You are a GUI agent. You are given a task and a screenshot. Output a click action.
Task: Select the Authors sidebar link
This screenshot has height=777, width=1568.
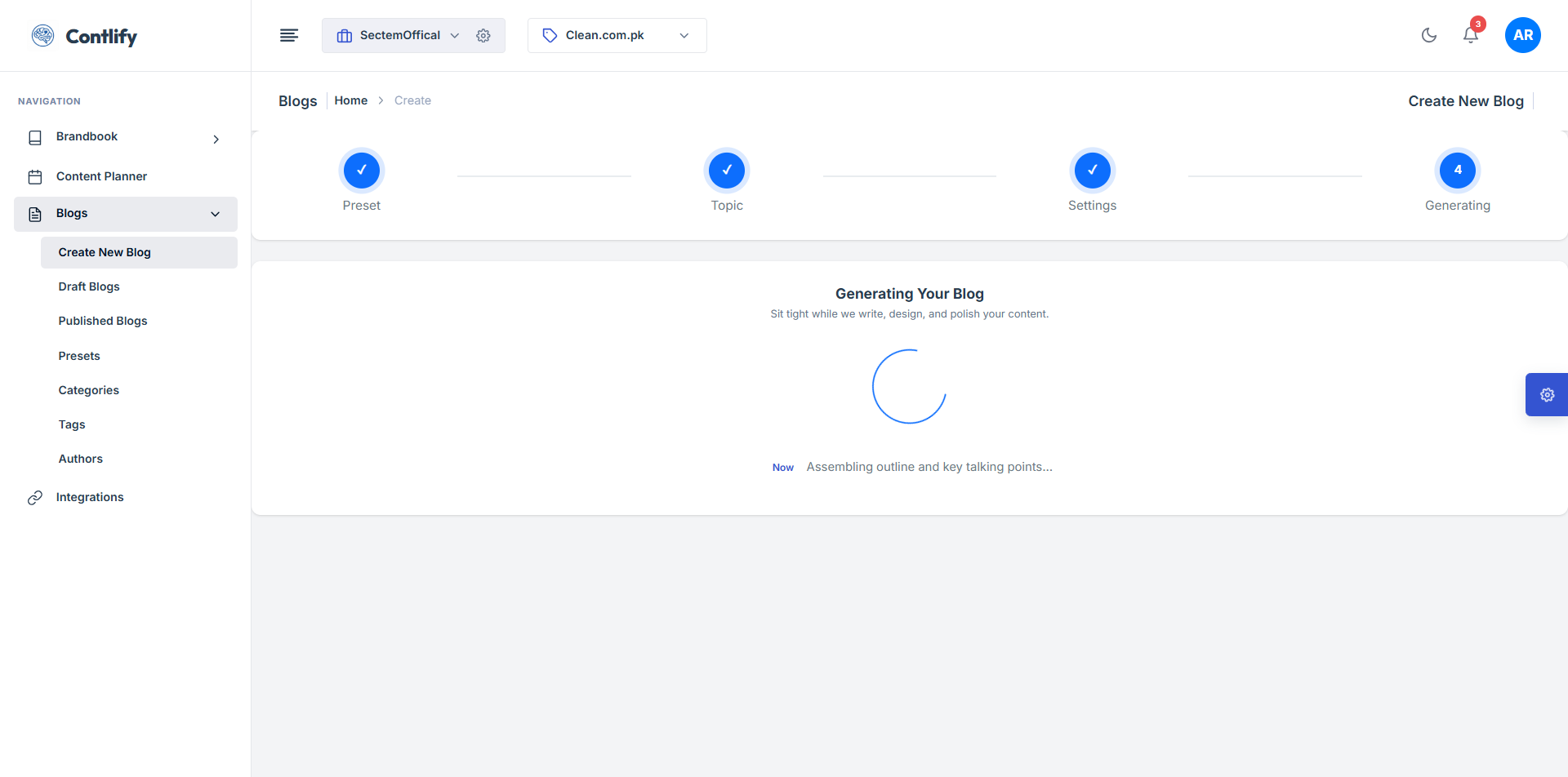[81, 459]
